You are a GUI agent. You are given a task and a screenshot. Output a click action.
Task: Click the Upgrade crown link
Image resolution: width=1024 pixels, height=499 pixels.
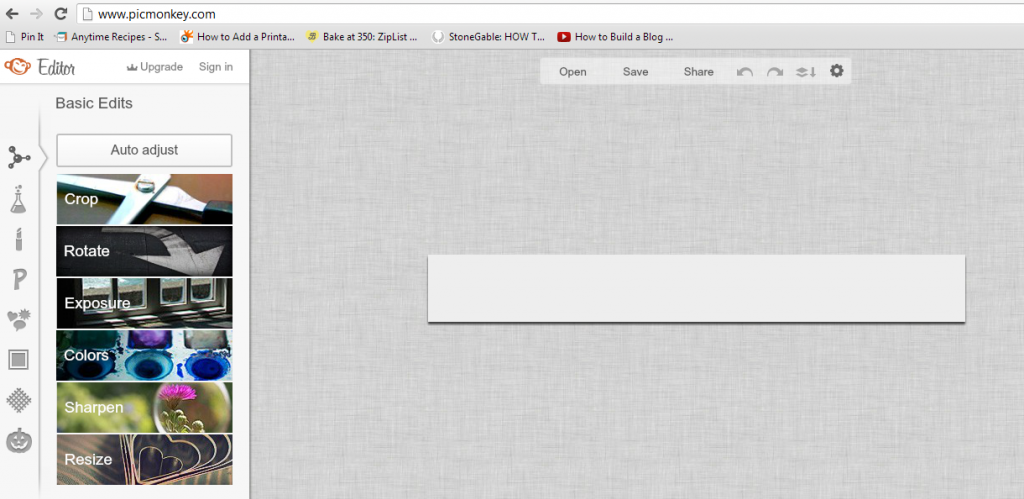154,67
